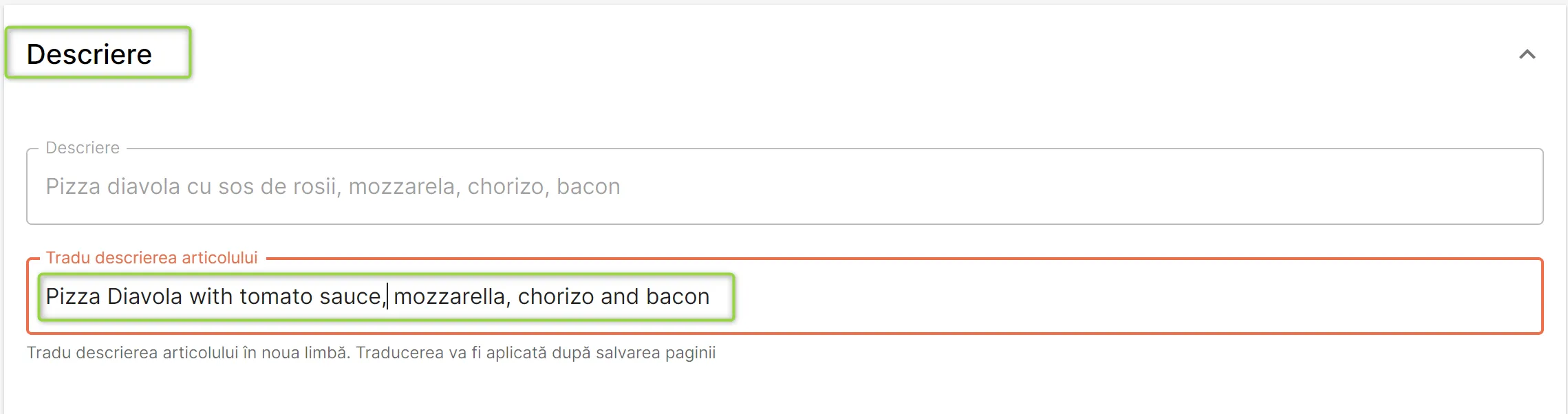Click the 'Tradu descrierea articolului' orange label
The width and height of the screenshot is (1568, 414).
click(151, 258)
